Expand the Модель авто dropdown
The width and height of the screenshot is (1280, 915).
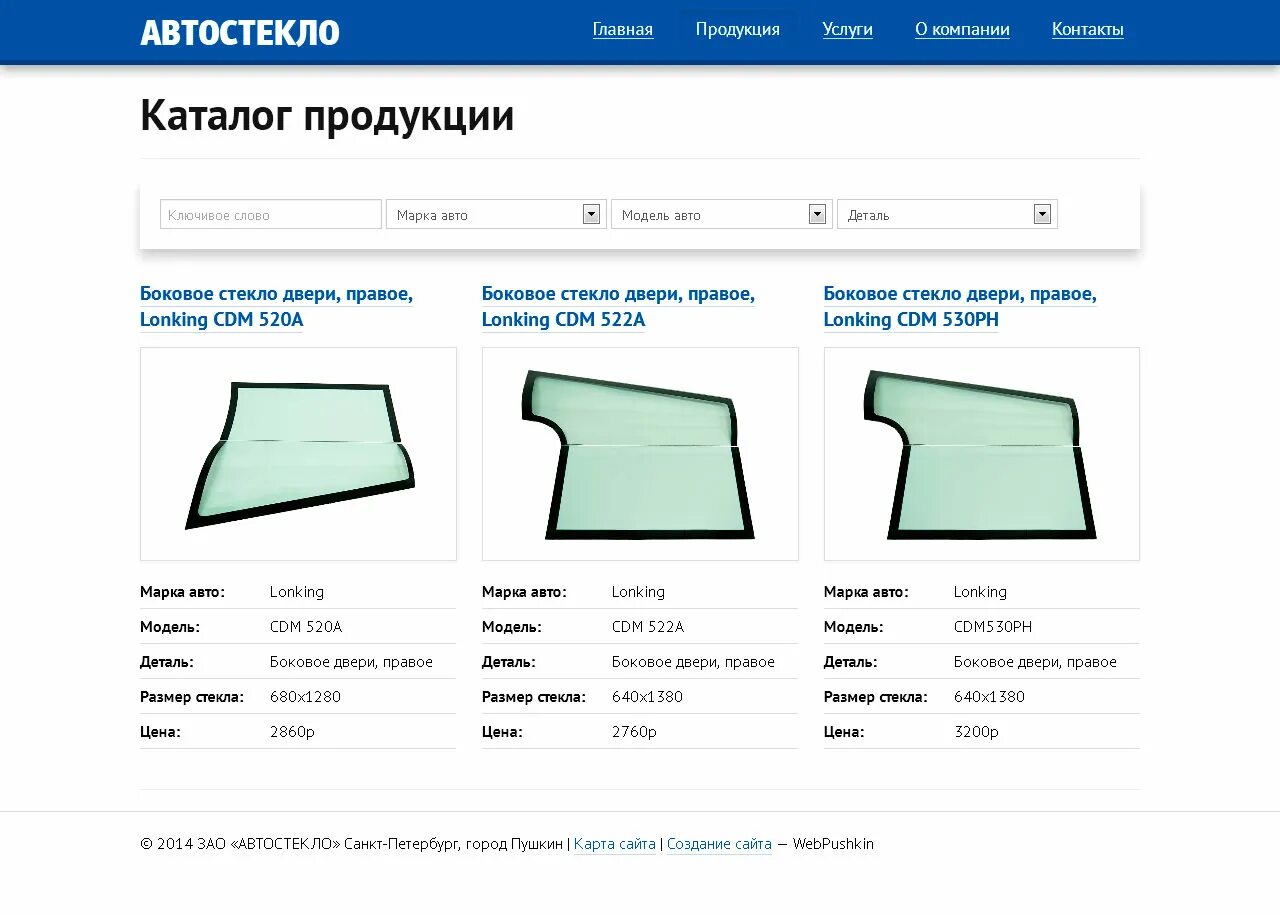click(721, 214)
